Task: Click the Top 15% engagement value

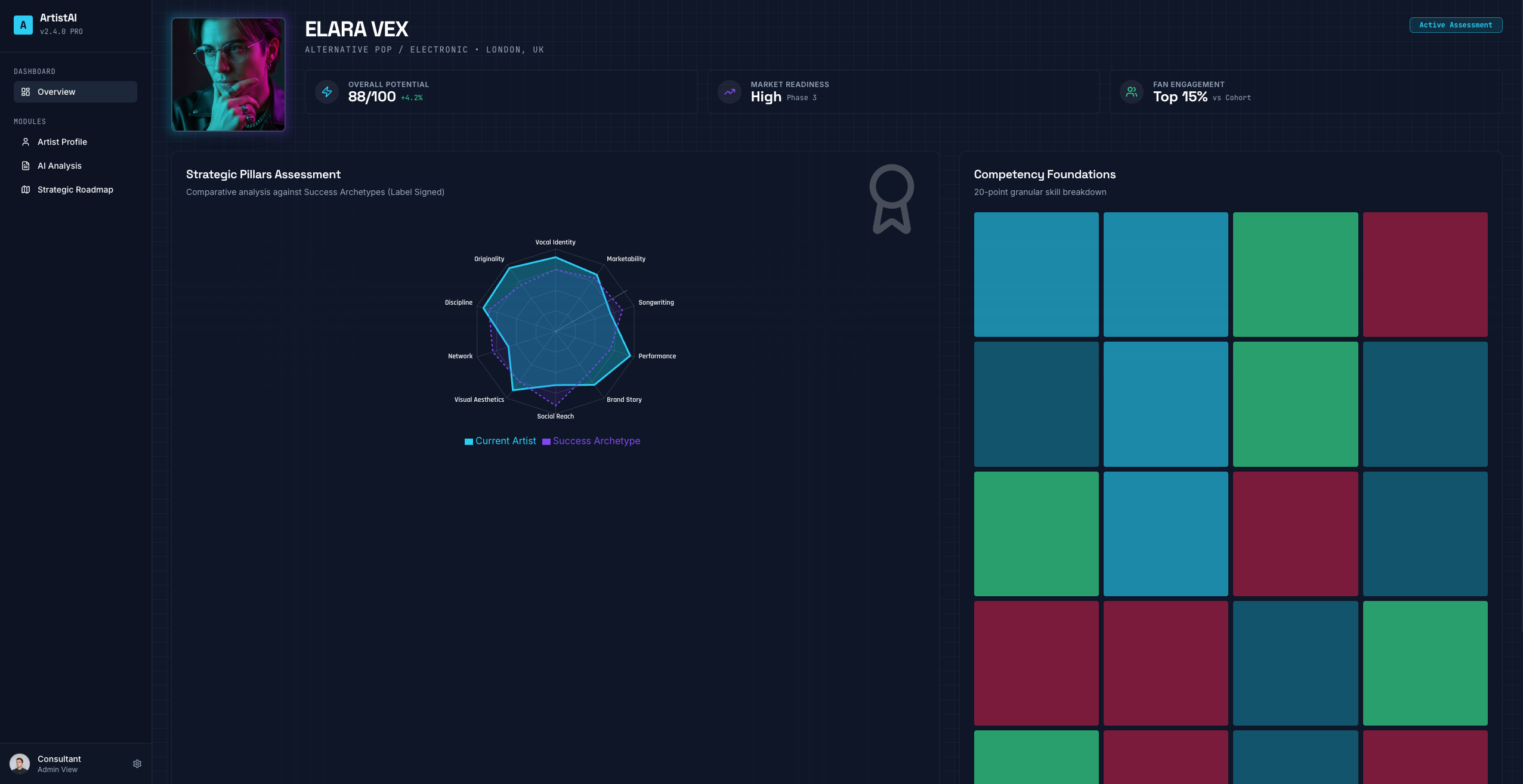Action: pyautogui.click(x=1180, y=97)
